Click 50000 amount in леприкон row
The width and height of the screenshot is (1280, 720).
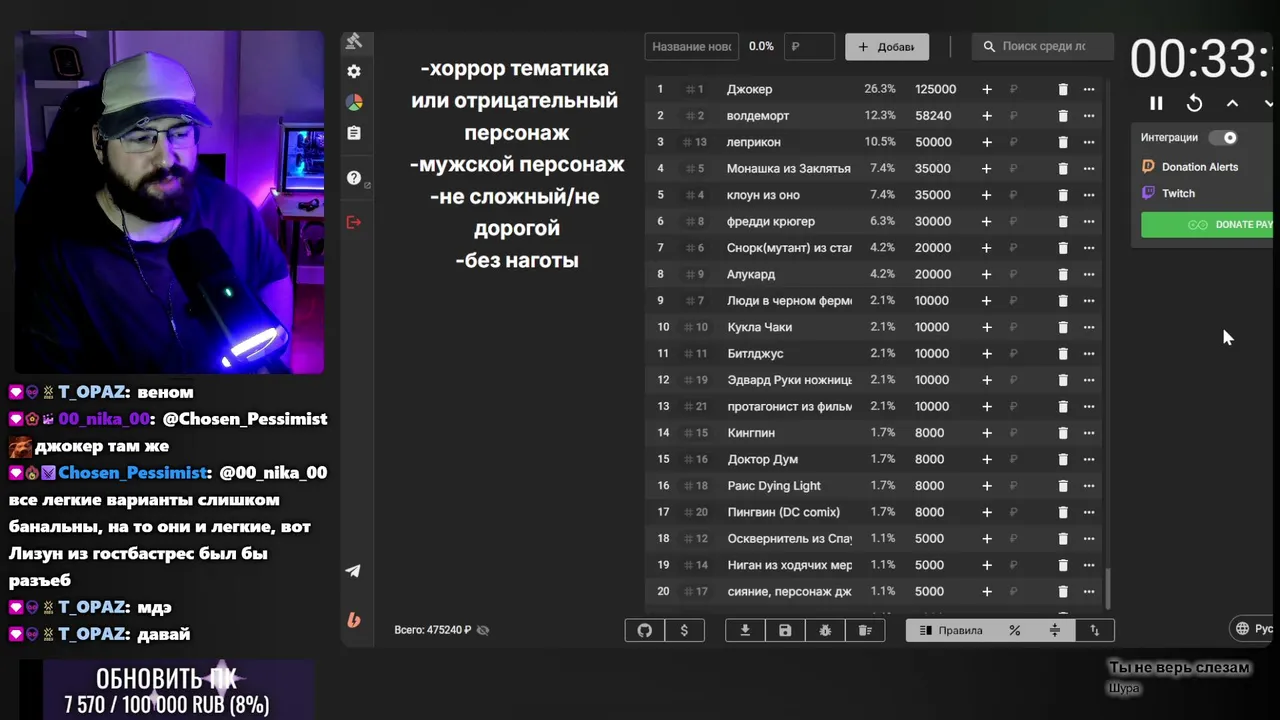[x=933, y=142]
